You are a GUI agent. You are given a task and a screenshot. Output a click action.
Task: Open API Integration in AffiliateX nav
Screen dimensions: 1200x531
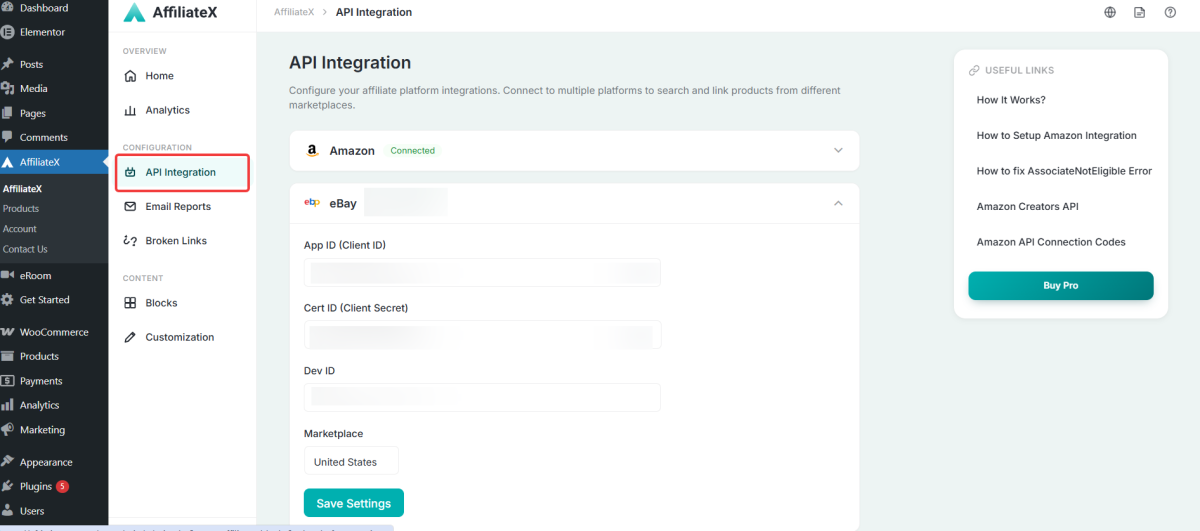182,172
